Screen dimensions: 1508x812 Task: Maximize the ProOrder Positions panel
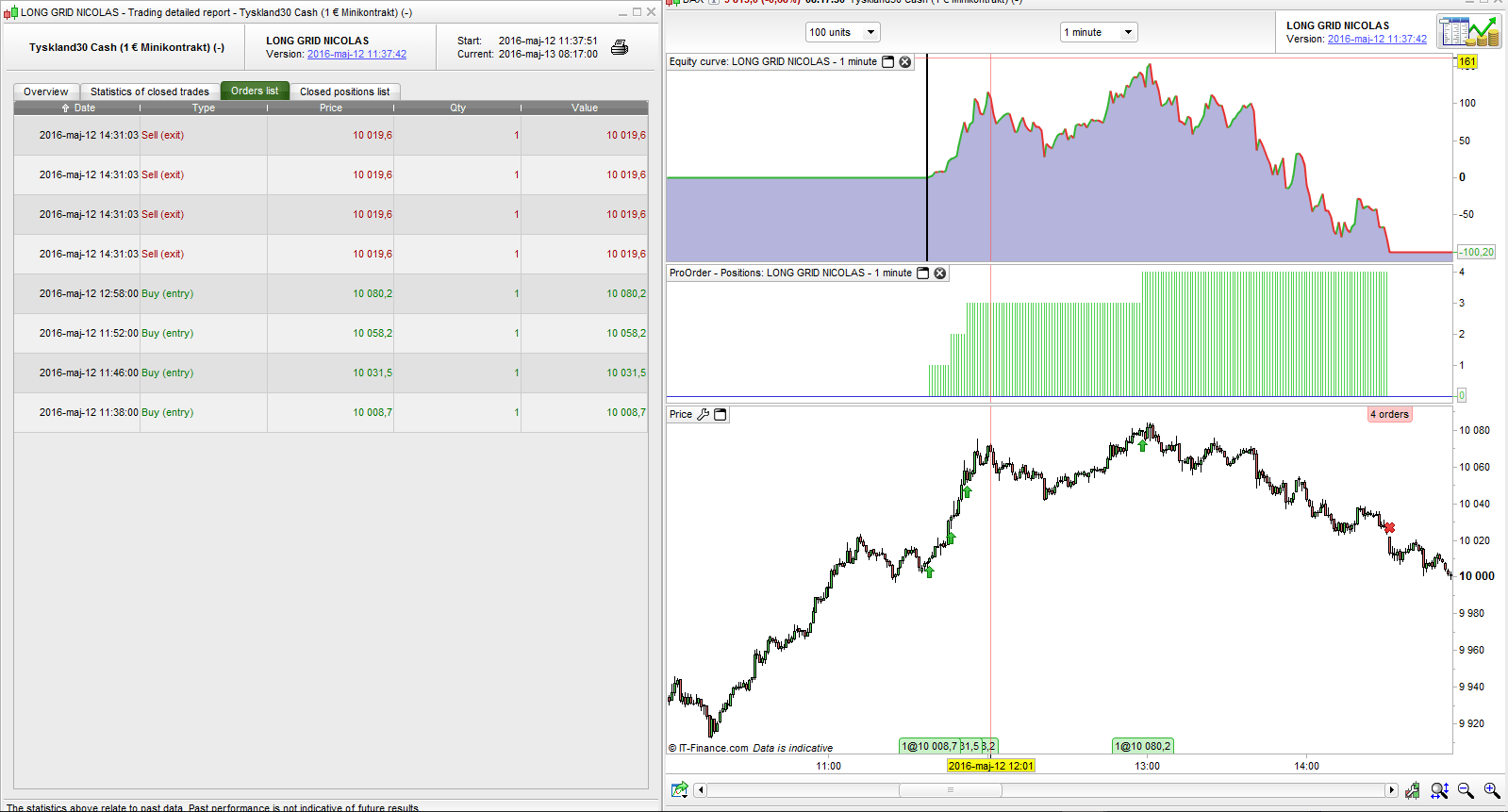click(923, 273)
